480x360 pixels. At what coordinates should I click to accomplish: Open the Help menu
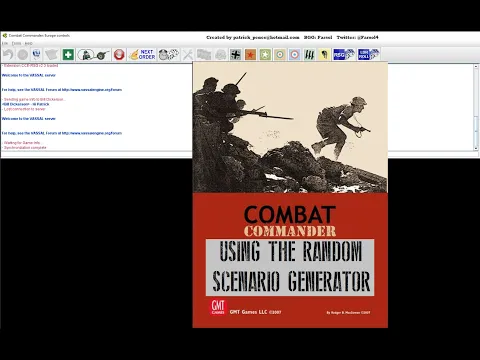coord(29,43)
